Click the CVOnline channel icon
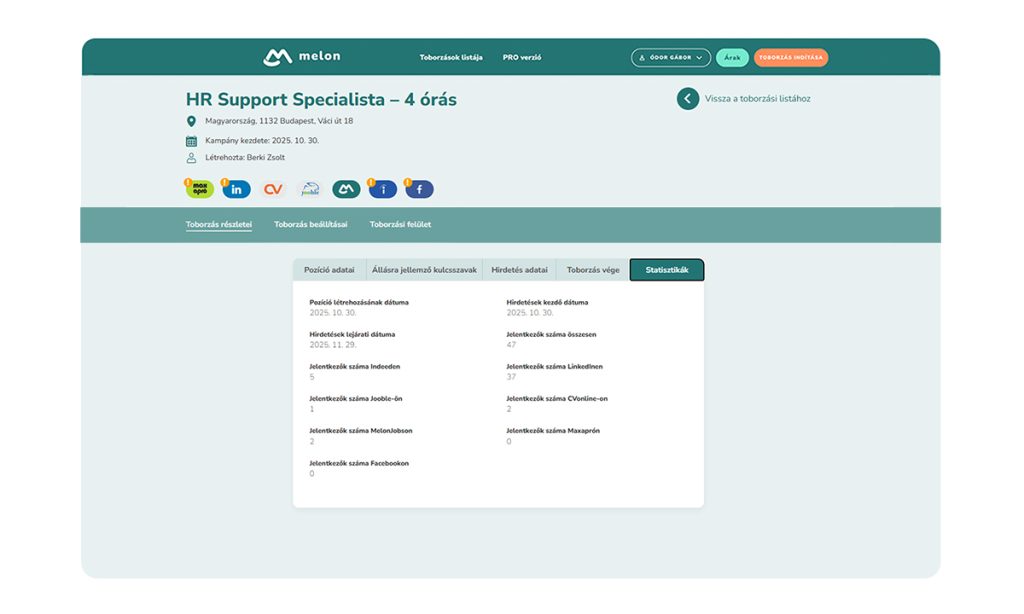 pos(273,189)
